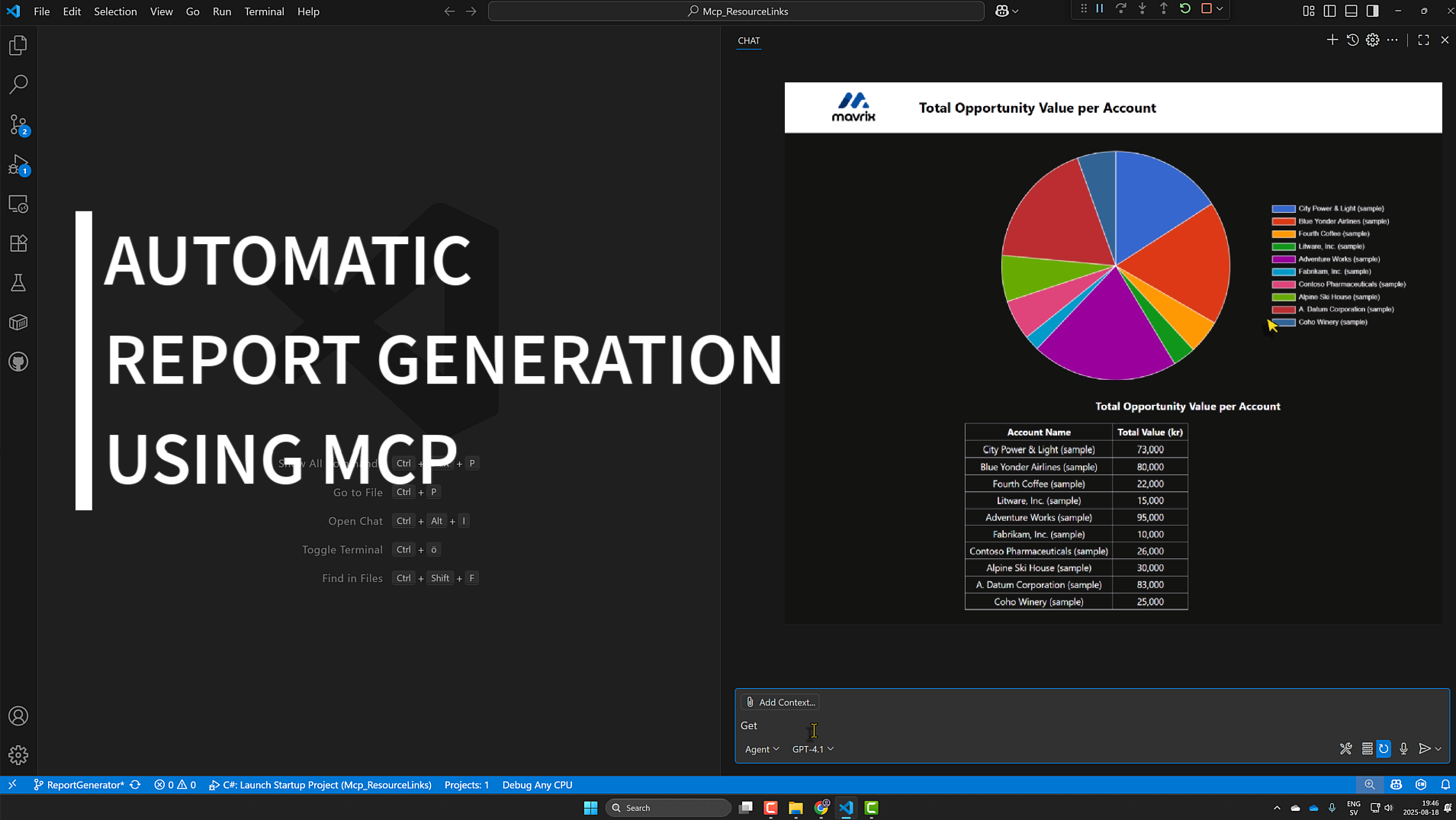Click 'Debug Any CPU' in the status bar

point(537,785)
